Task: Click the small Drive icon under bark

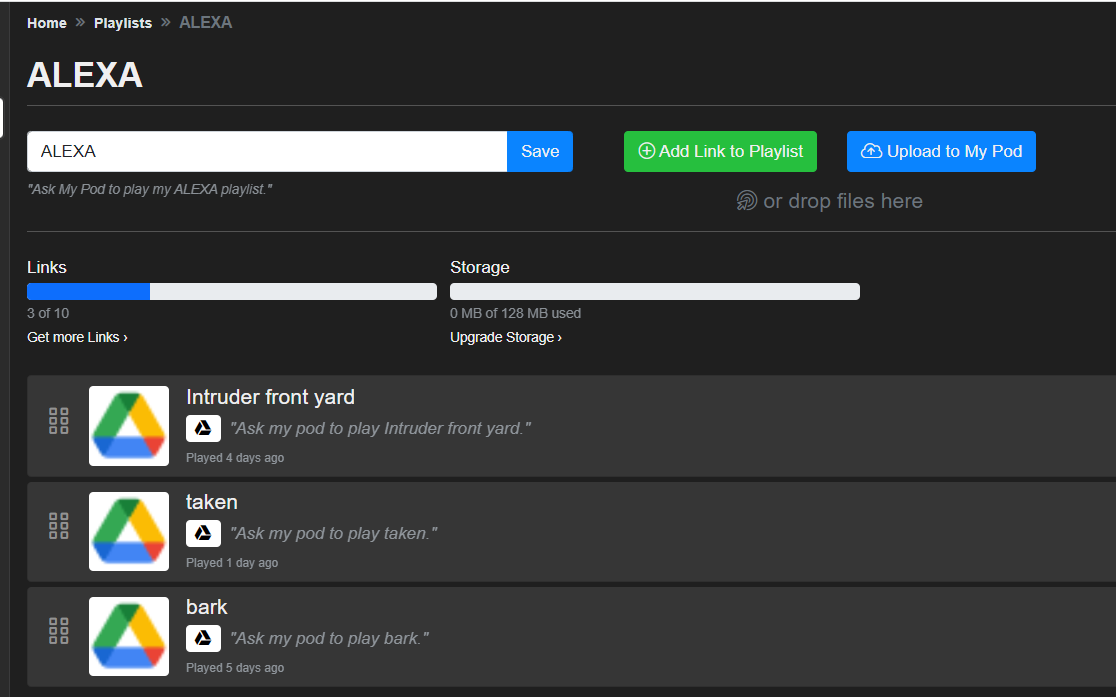Action: [203, 639]
